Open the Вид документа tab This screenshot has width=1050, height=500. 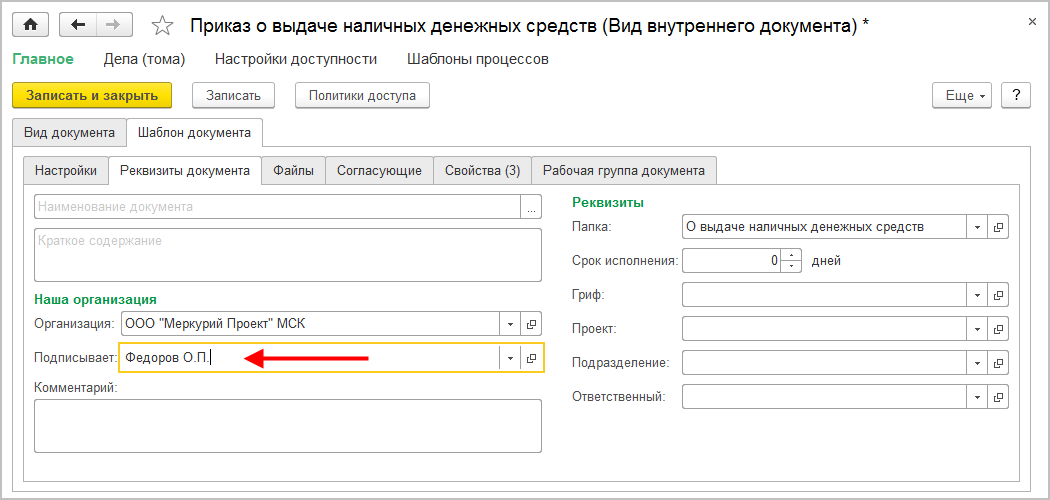tap(69, 132)
